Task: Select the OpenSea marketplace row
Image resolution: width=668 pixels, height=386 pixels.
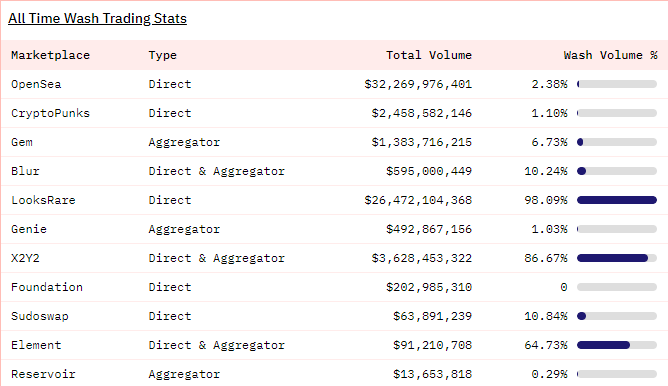Action: pos(334,84)
